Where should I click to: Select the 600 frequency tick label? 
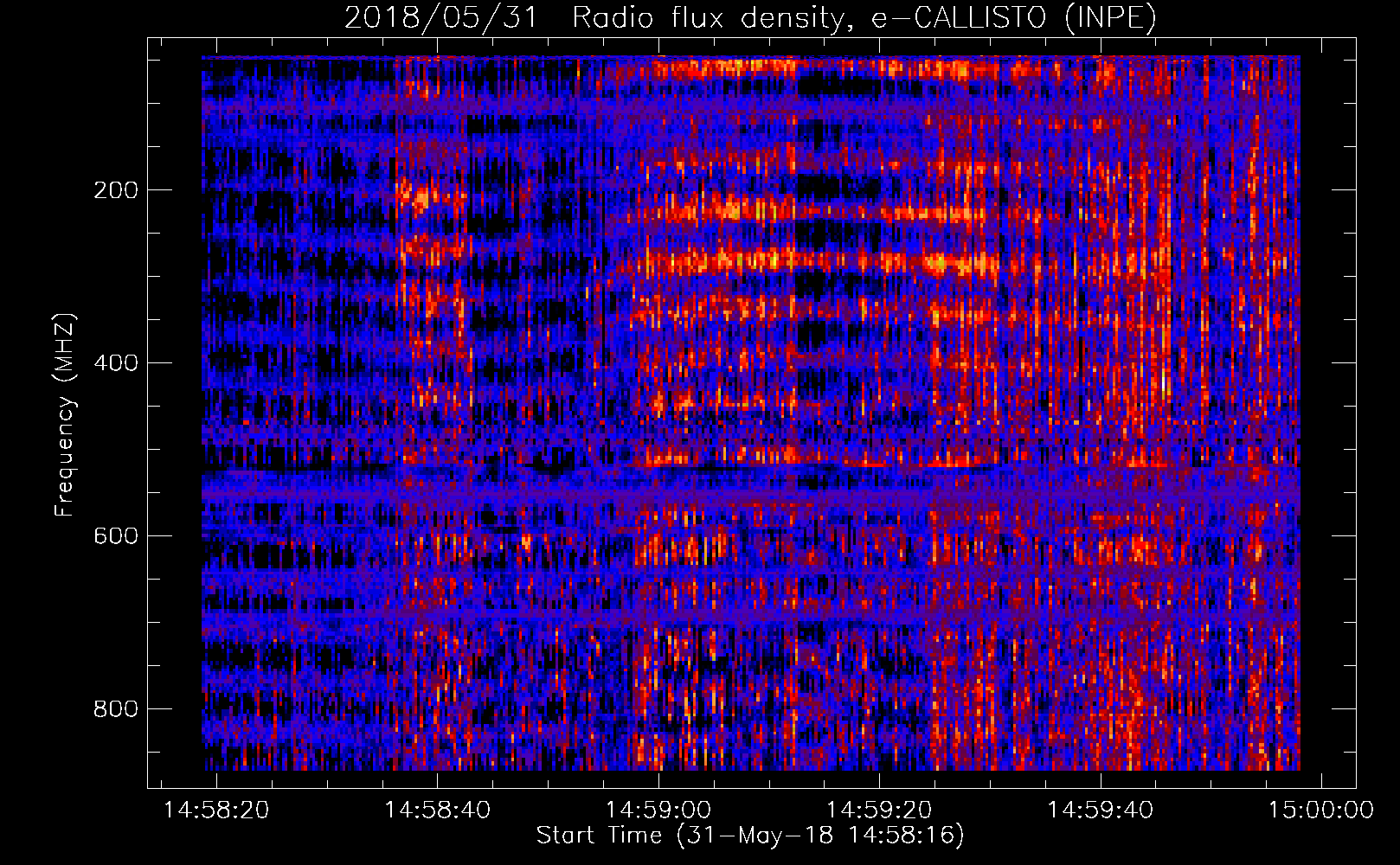point(116,536)
